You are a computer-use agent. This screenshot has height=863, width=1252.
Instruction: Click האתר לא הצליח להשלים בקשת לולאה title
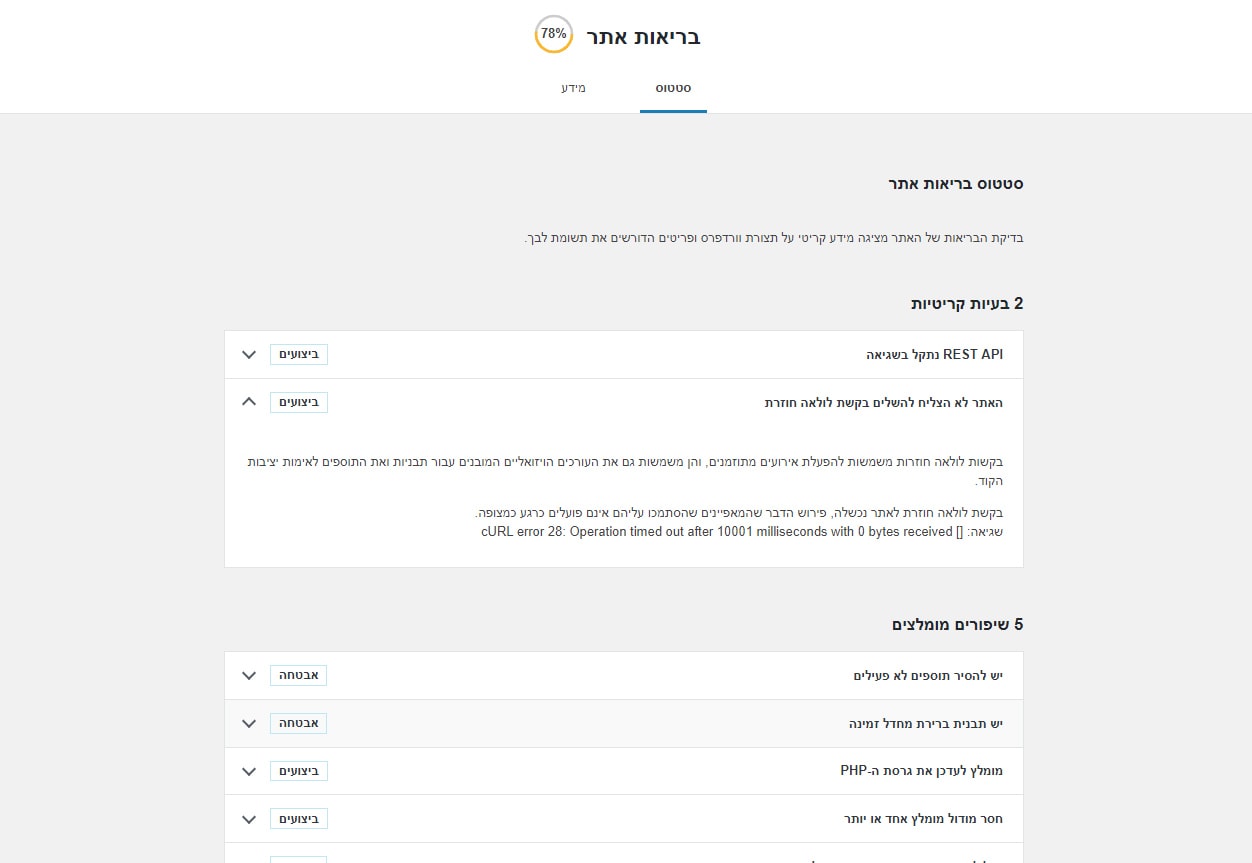tap(884, 402)
